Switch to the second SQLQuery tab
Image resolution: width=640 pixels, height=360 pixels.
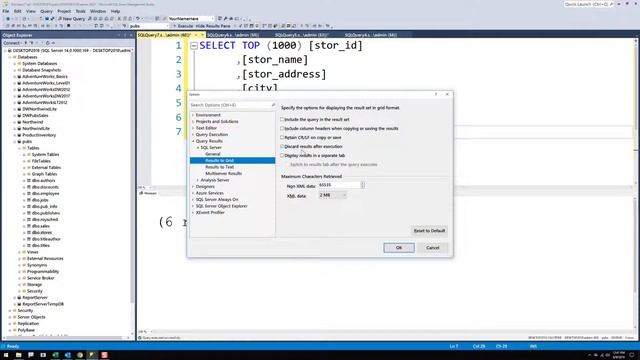233,35
